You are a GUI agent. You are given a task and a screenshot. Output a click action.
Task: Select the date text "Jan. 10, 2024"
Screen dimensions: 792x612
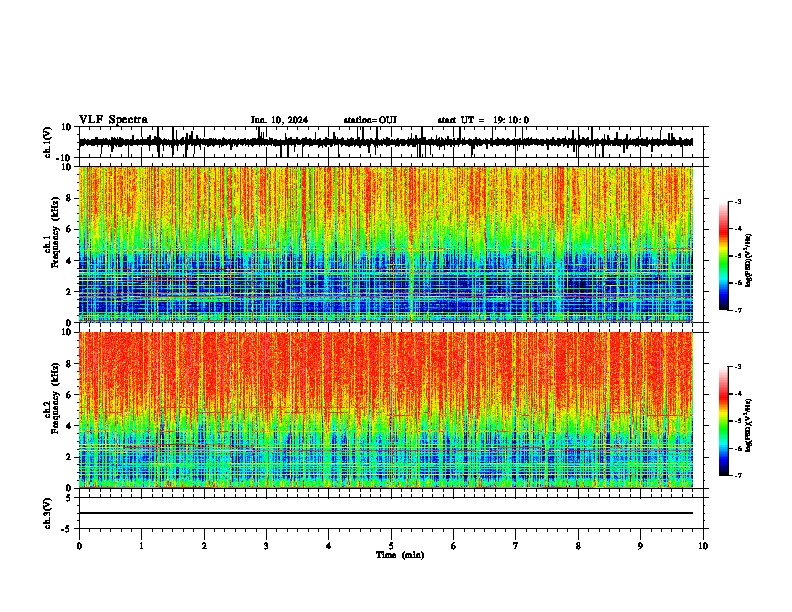pyautogui.click(x=279, y=120)
